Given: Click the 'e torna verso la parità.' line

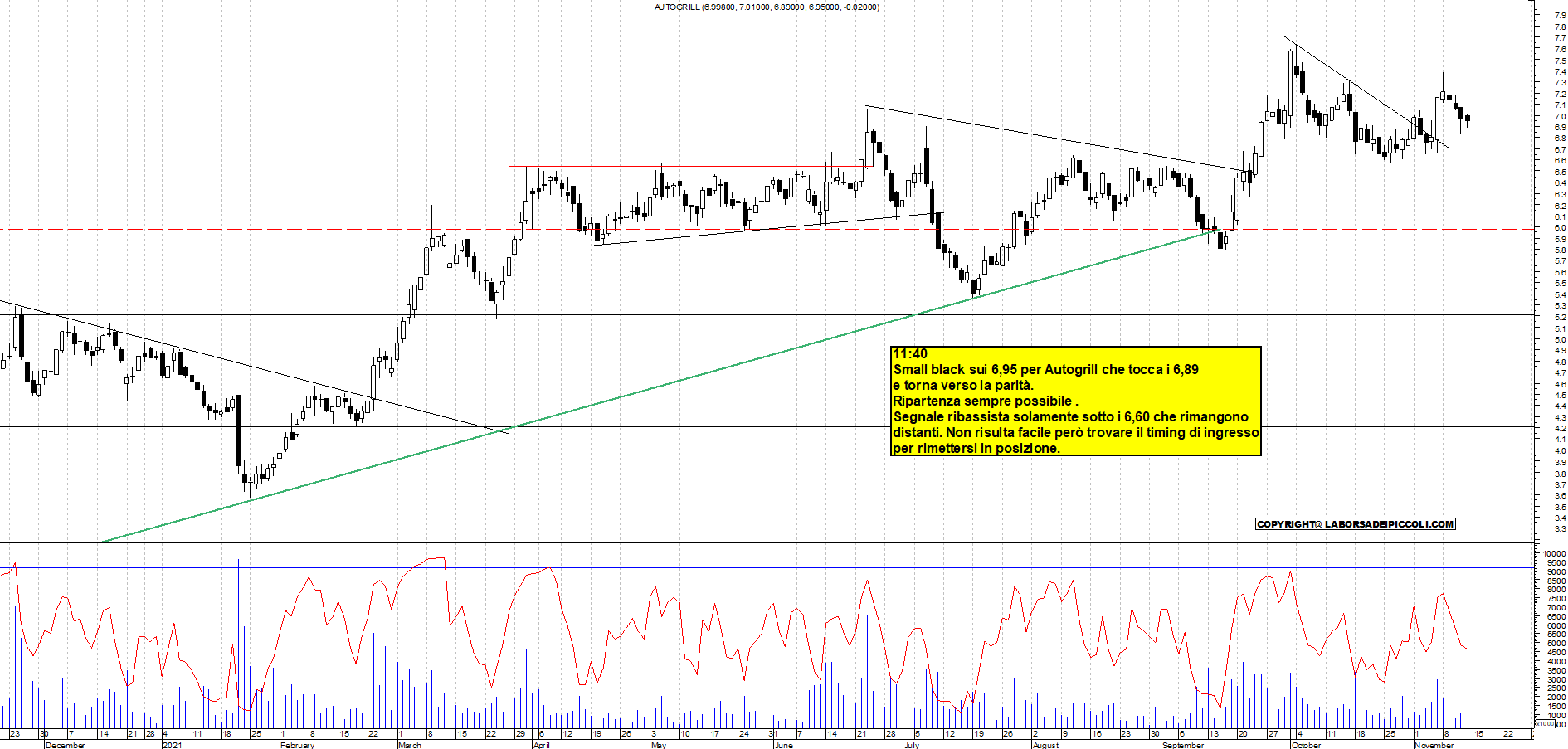Looking at the screenshot, I should pos(963,386).
